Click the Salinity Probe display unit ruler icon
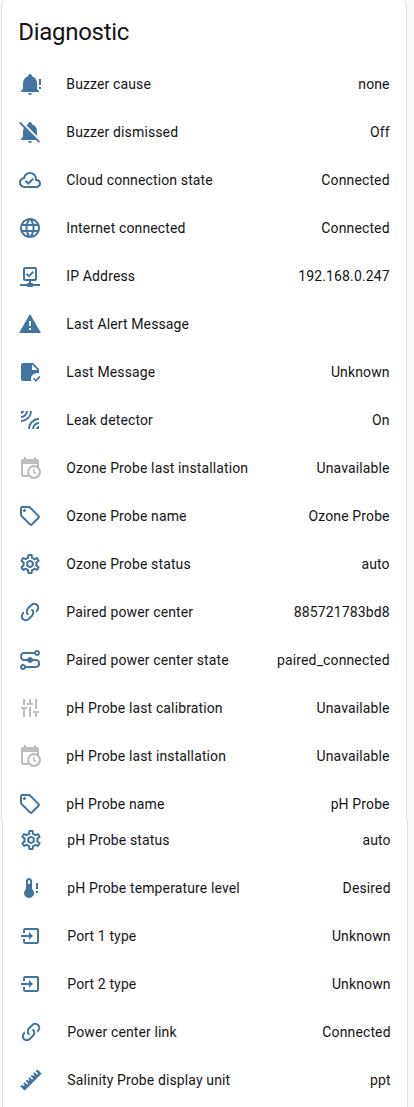The image size is (414, 1107). [x=31, y=1079]
